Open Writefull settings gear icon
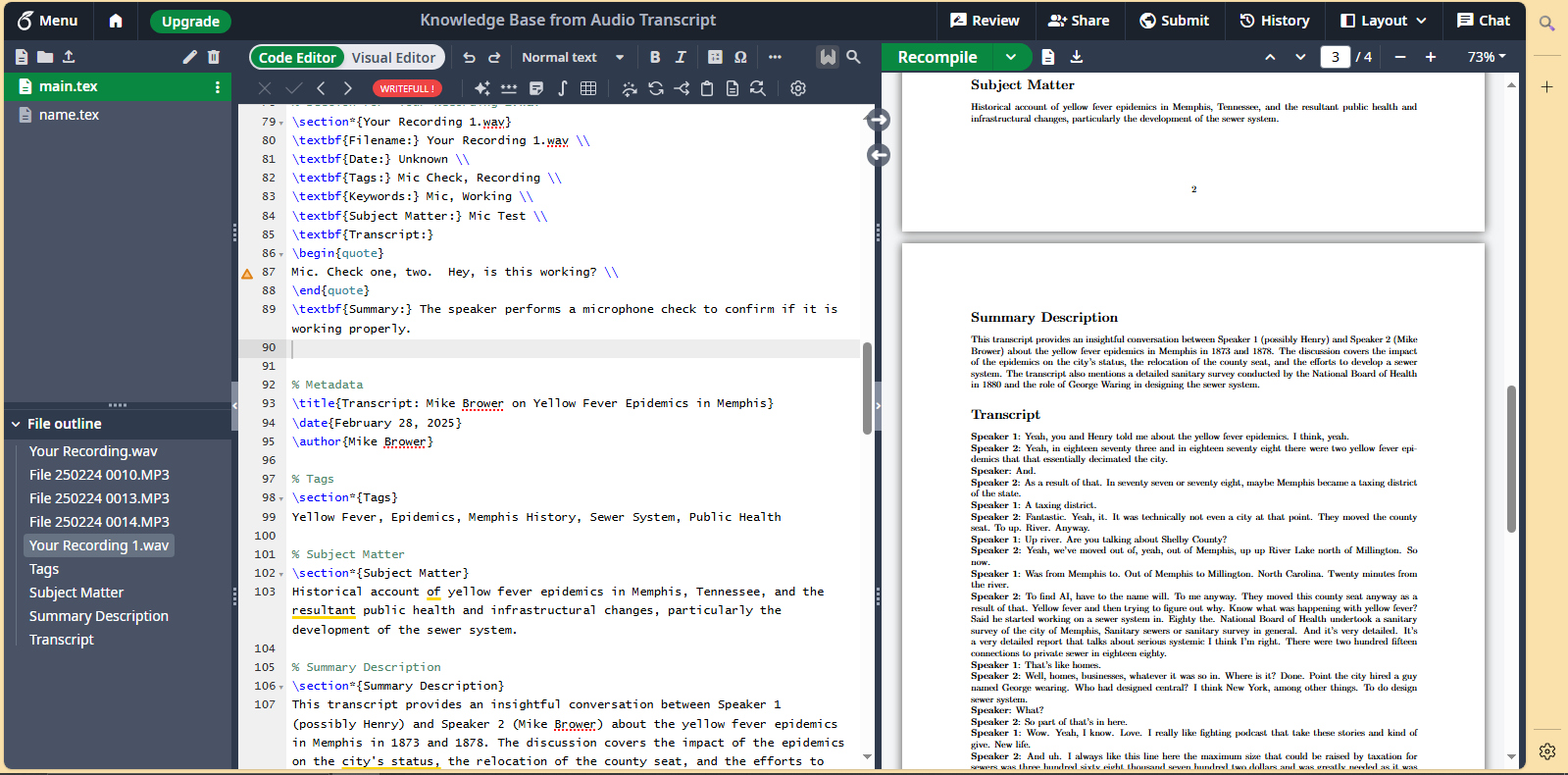The height and width of the screenshot is (775, 1568). tap(798, 88)
